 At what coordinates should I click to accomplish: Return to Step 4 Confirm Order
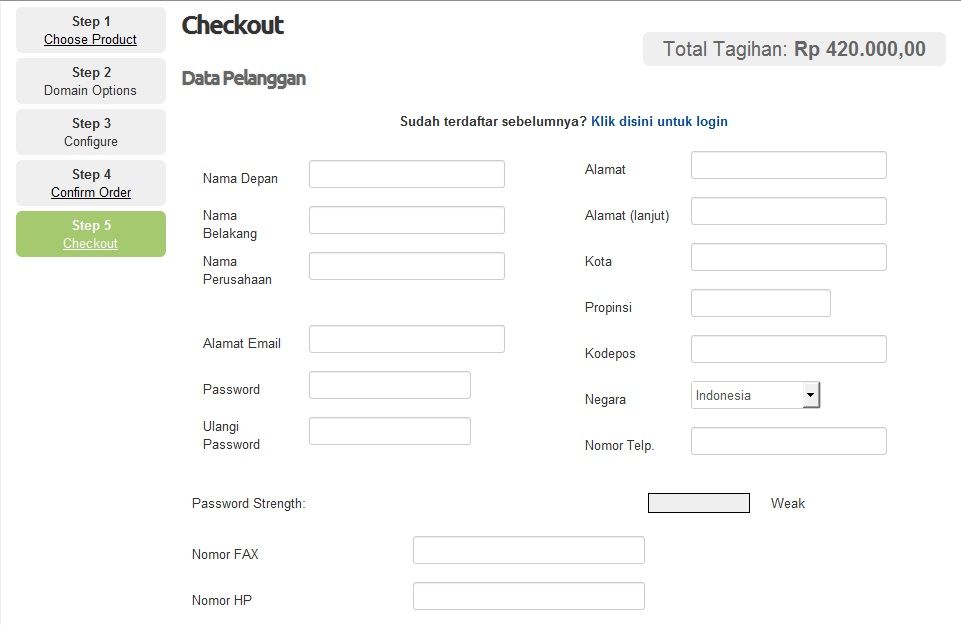[x=91, y=183]
